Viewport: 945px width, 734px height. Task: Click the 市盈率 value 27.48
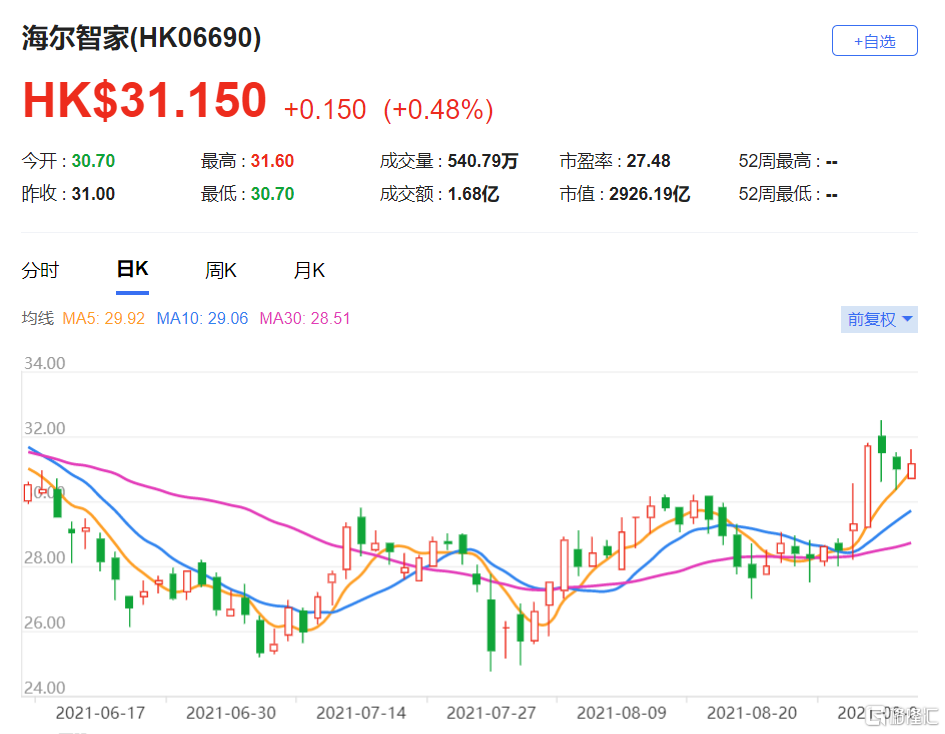tap(648, 161)
